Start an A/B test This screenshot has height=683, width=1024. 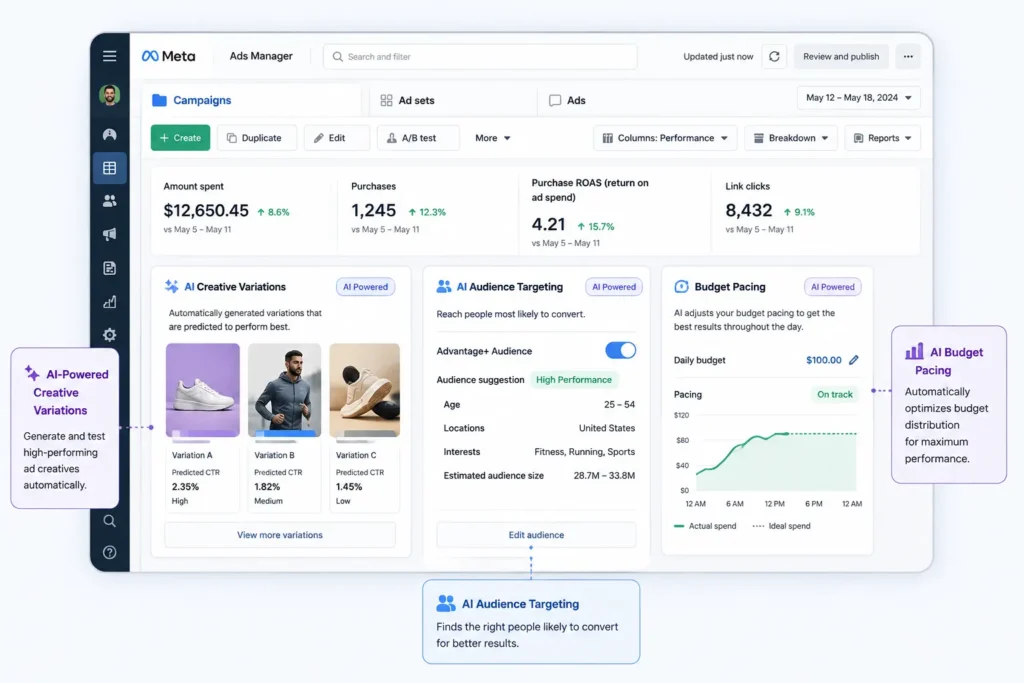pos(418,138)
